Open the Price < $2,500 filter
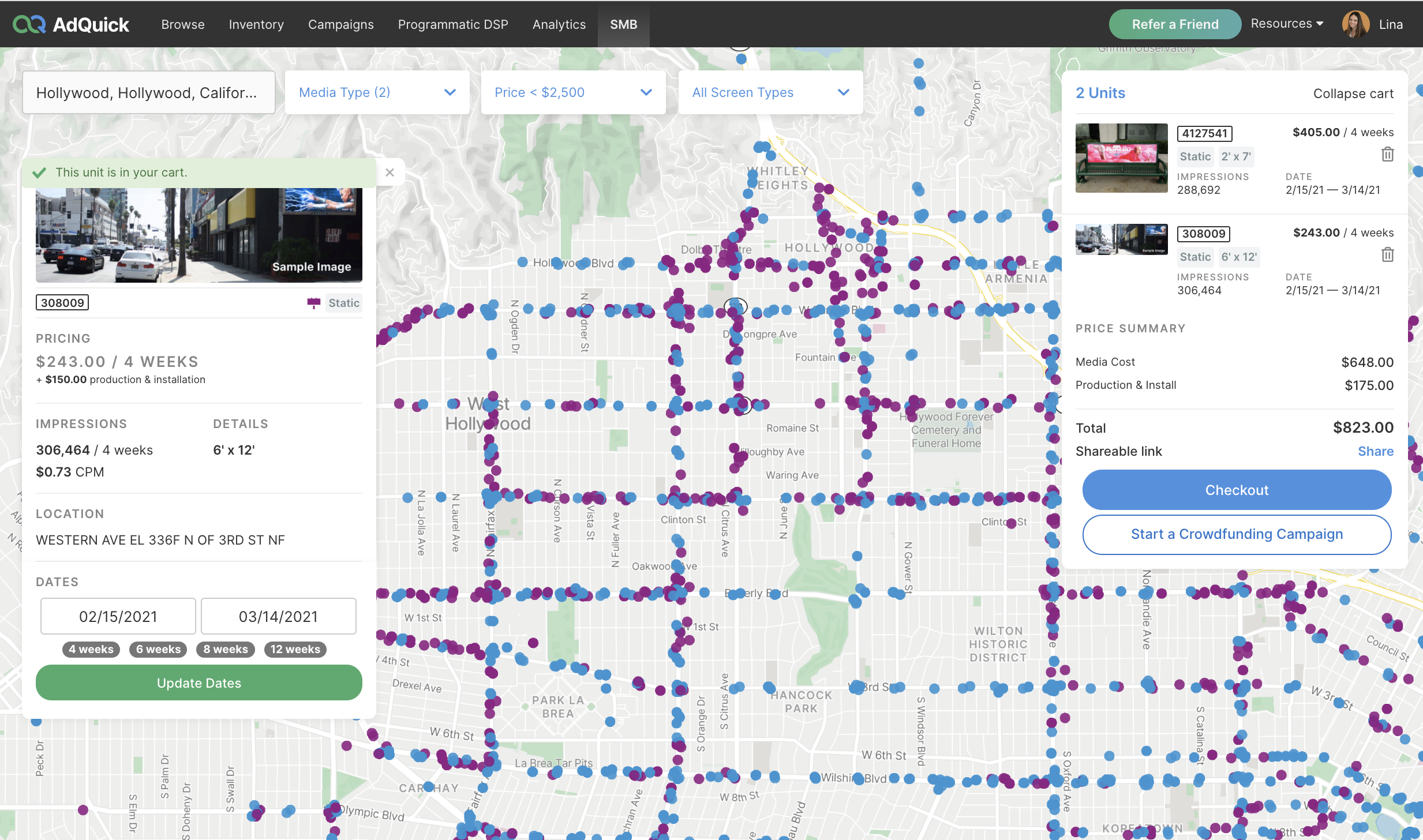This screenshot has height=840, width=1423. (x=573, y=92)
